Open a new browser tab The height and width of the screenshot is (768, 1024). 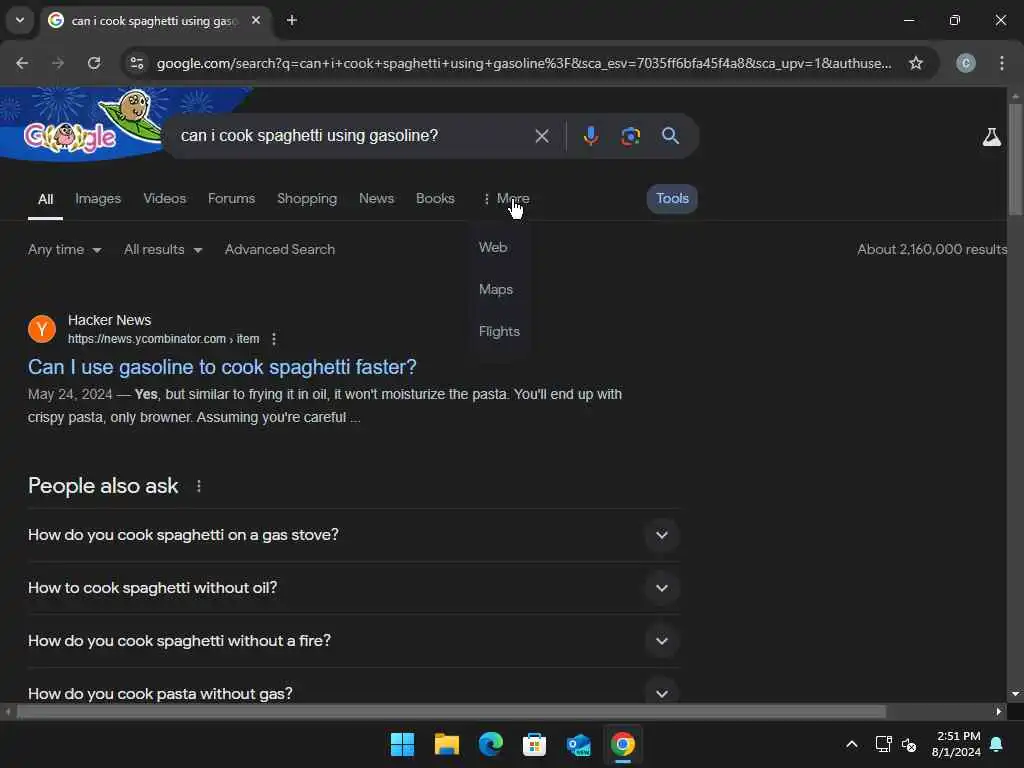292,20
